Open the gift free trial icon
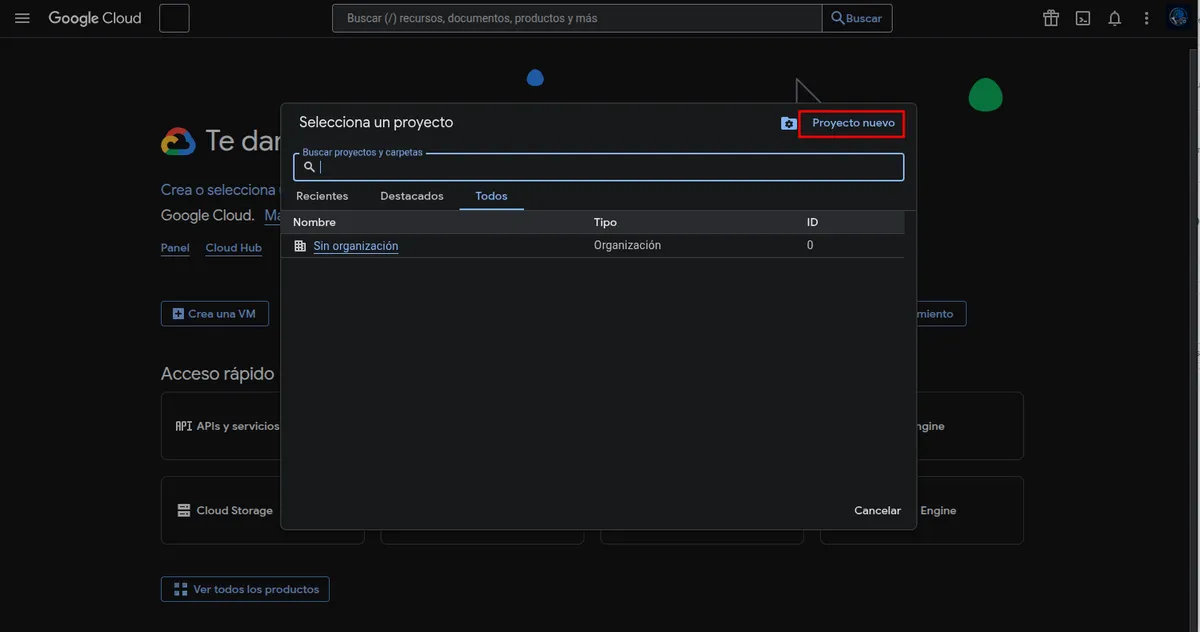The height and width of the screenshot is (632, 1200). point(1051,18)
